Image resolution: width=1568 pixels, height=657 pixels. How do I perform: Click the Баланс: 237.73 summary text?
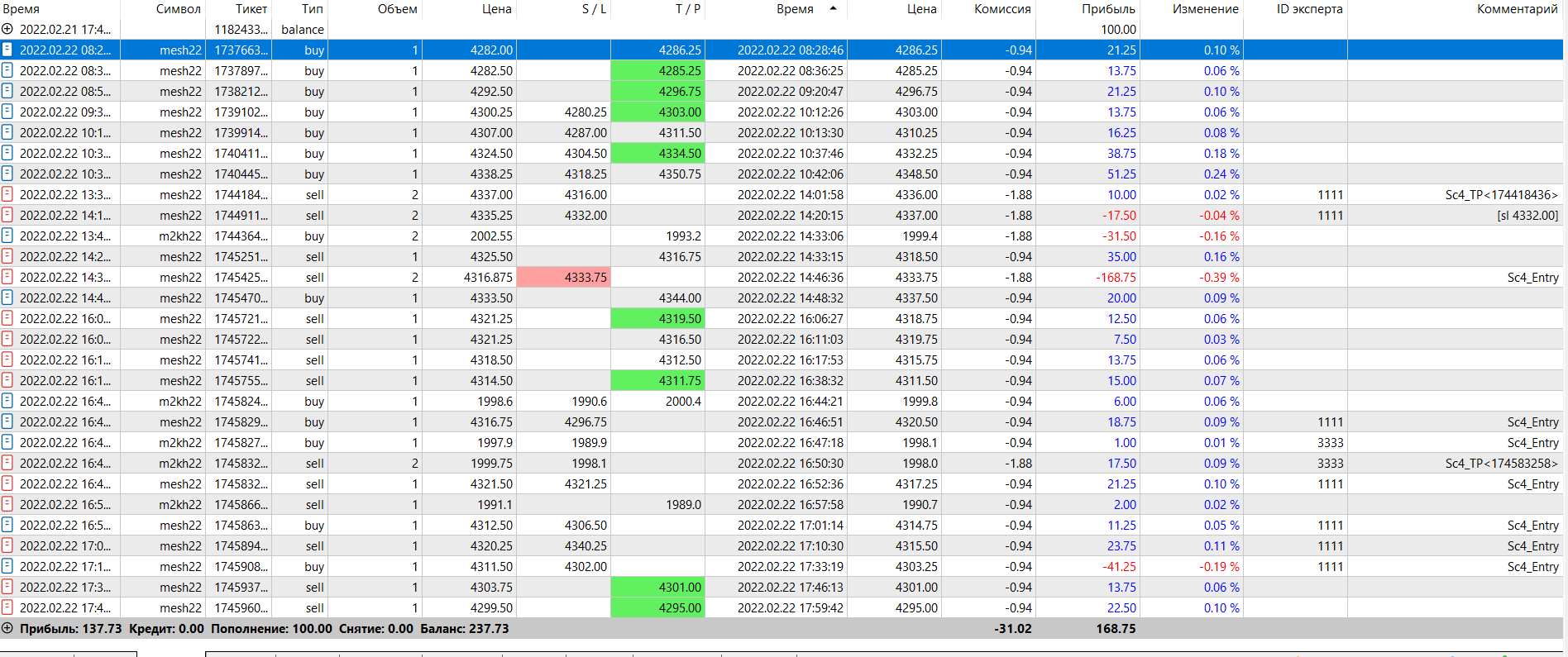pyautogui.click(x=465, y=628)
